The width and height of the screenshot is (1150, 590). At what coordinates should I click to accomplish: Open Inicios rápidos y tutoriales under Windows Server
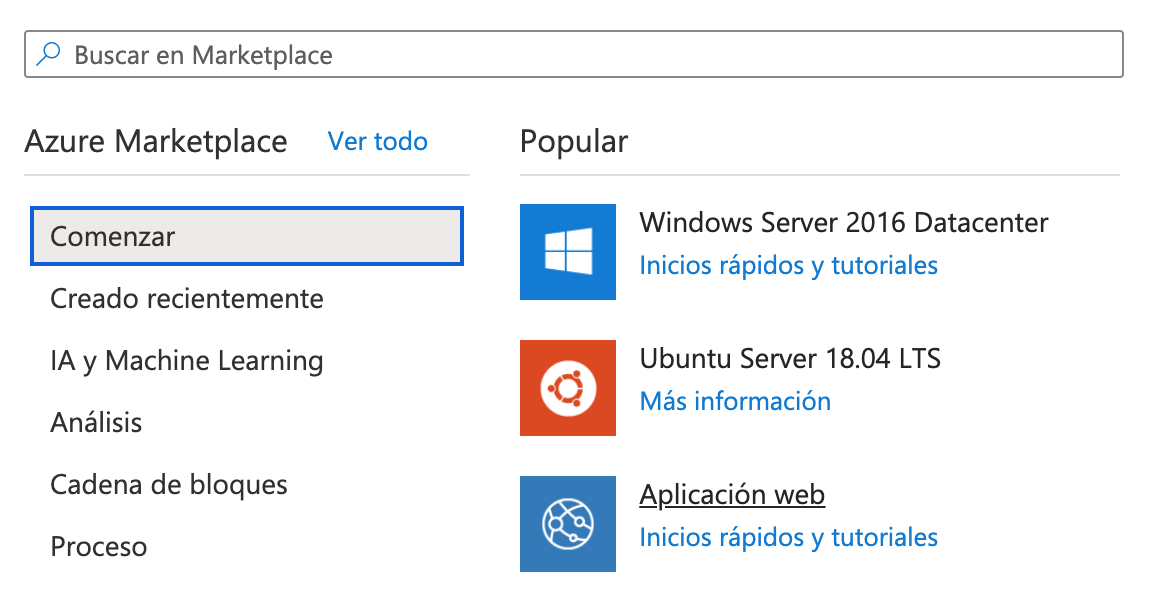tap(788, 266)
